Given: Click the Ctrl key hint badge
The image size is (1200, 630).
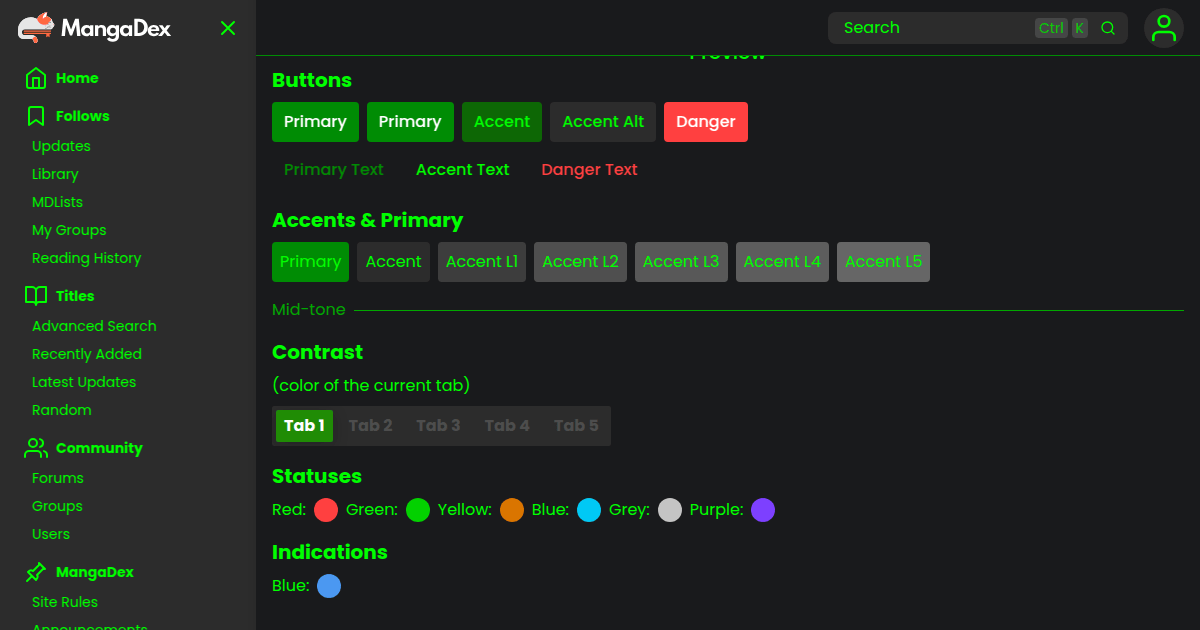Looking at the screenshot, I should click(1051, 28).
